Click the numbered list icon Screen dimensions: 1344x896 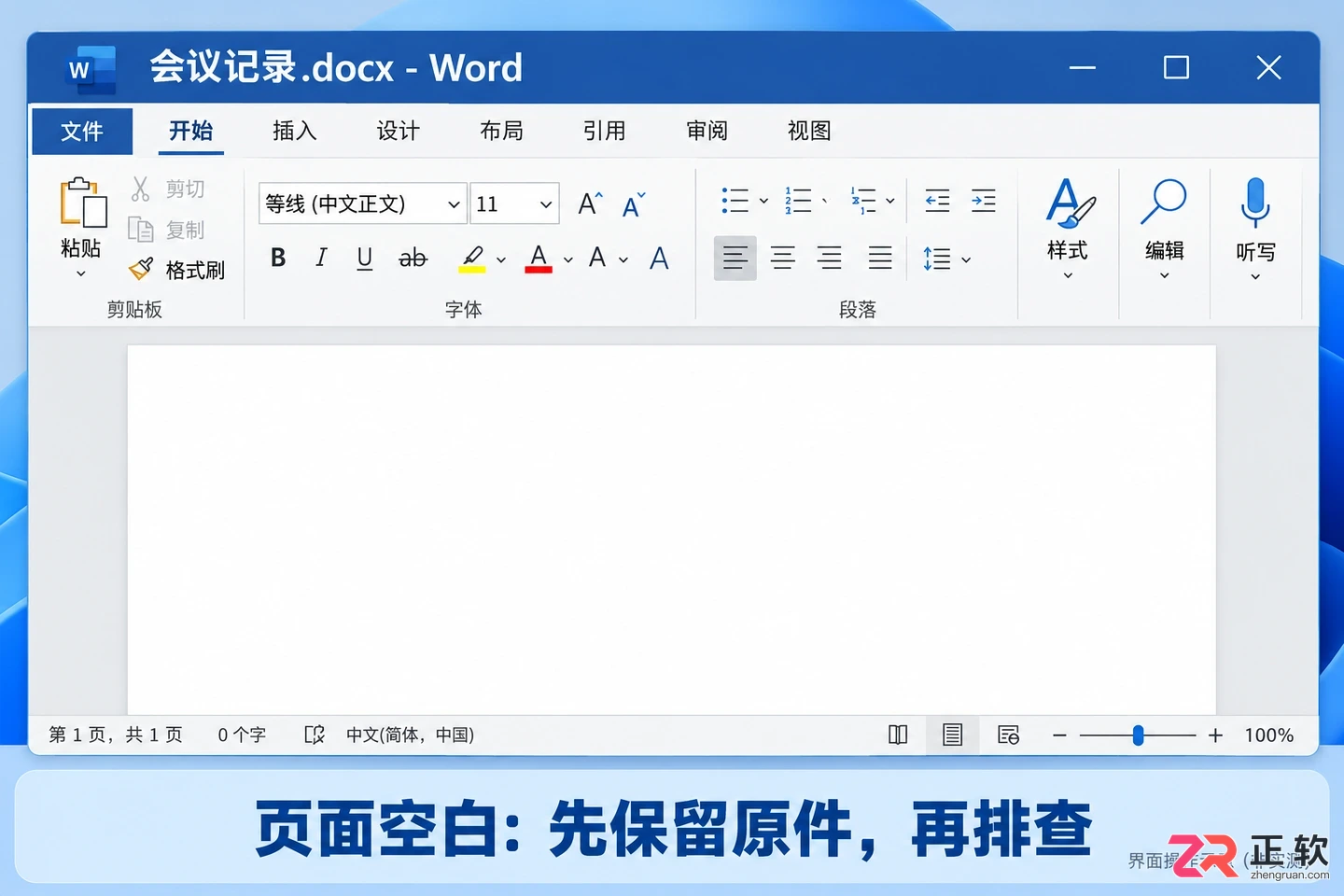pyautogui.click(x=798, y=201)
